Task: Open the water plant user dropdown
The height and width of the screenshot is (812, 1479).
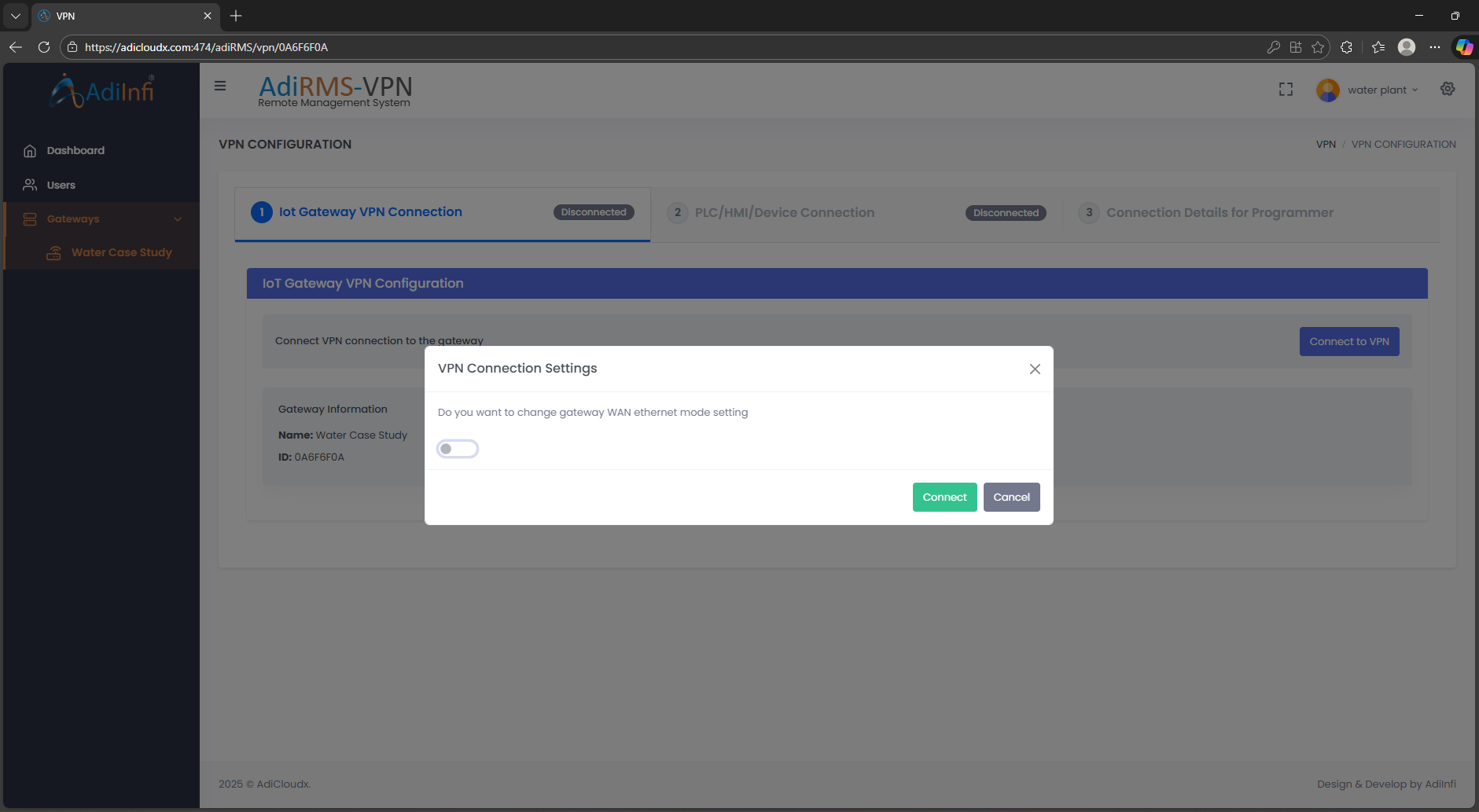Action: (1369, 90)
